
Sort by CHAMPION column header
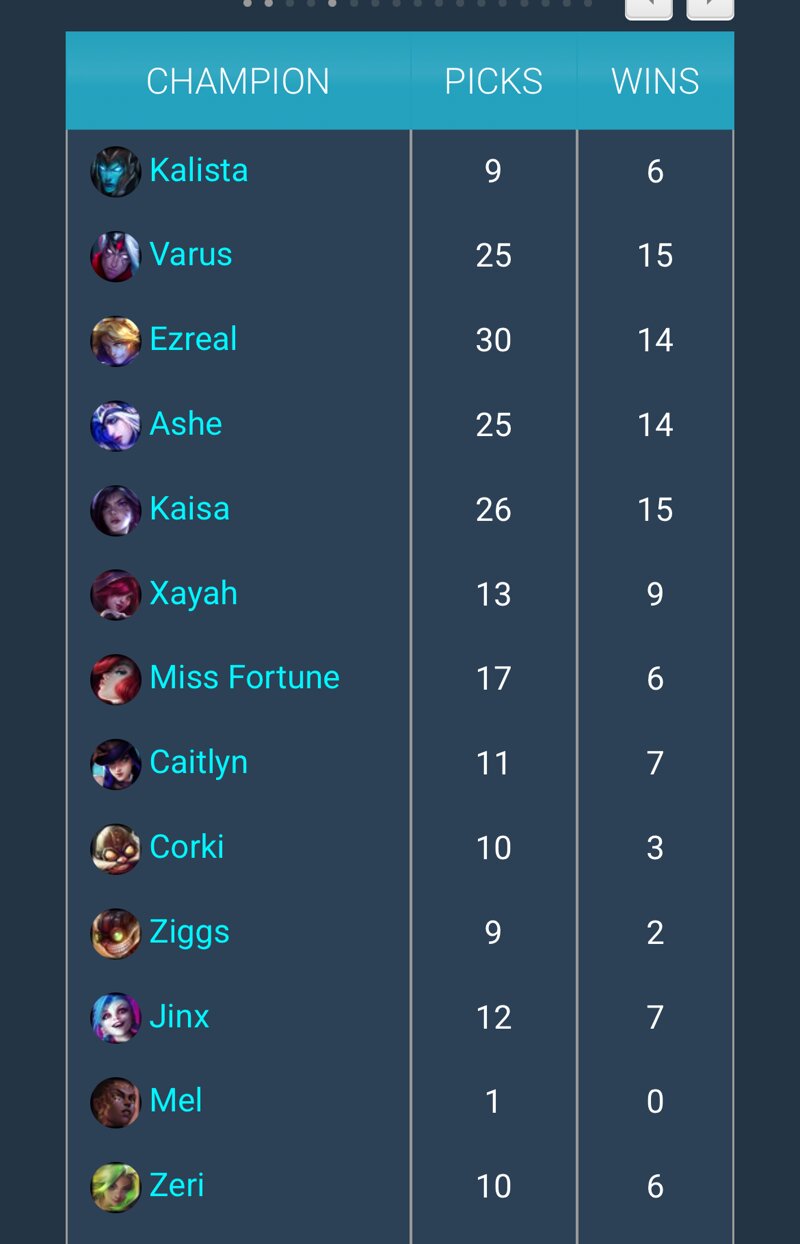[238, 81]
